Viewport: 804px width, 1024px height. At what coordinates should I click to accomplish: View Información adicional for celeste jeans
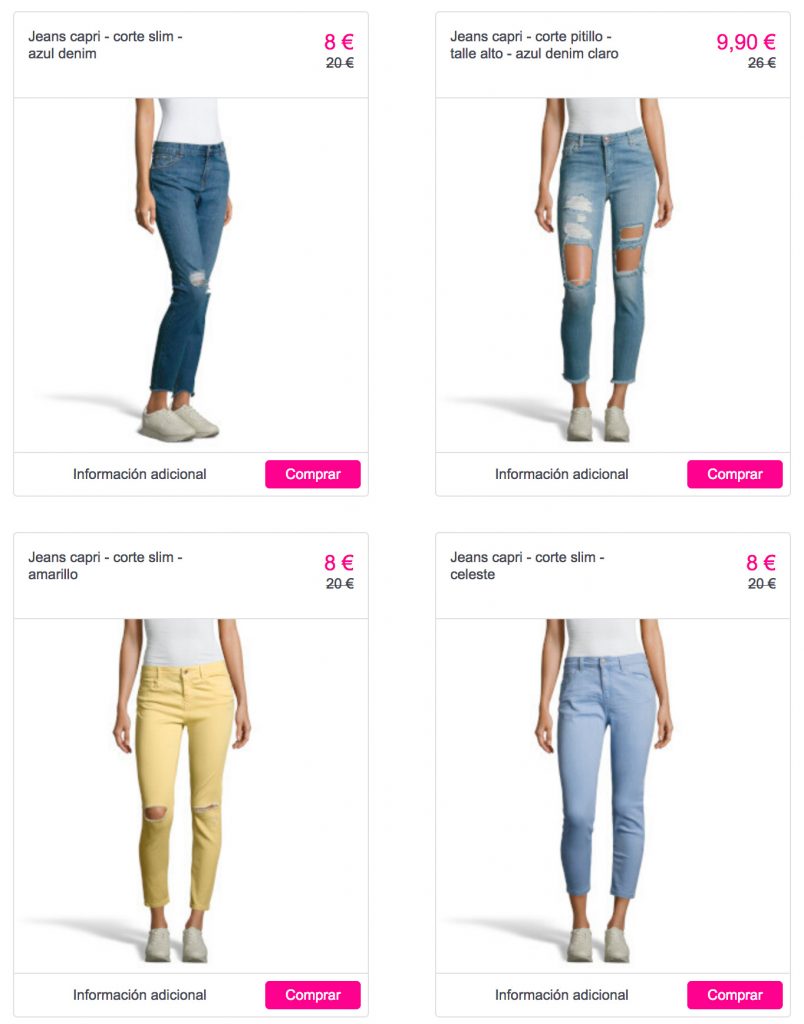(562, 995)
